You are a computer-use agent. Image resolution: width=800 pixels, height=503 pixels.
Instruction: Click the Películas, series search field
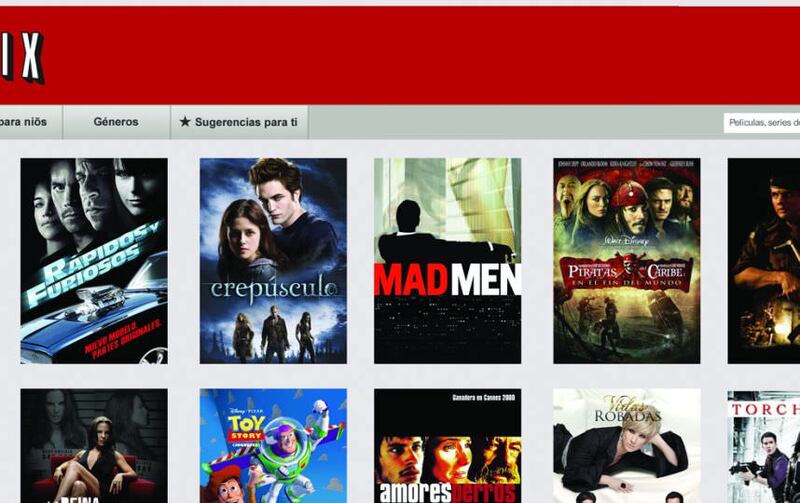(762, 122)
